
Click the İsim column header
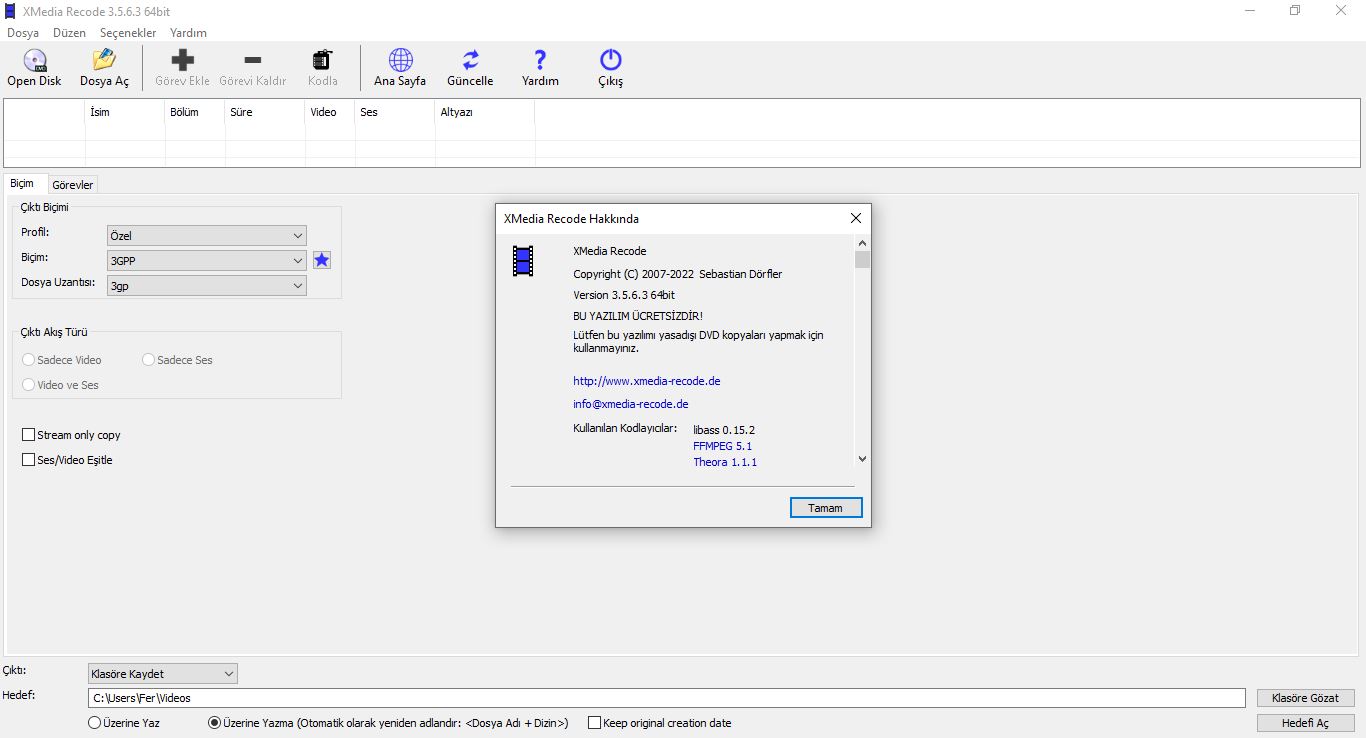pos(125,112)
